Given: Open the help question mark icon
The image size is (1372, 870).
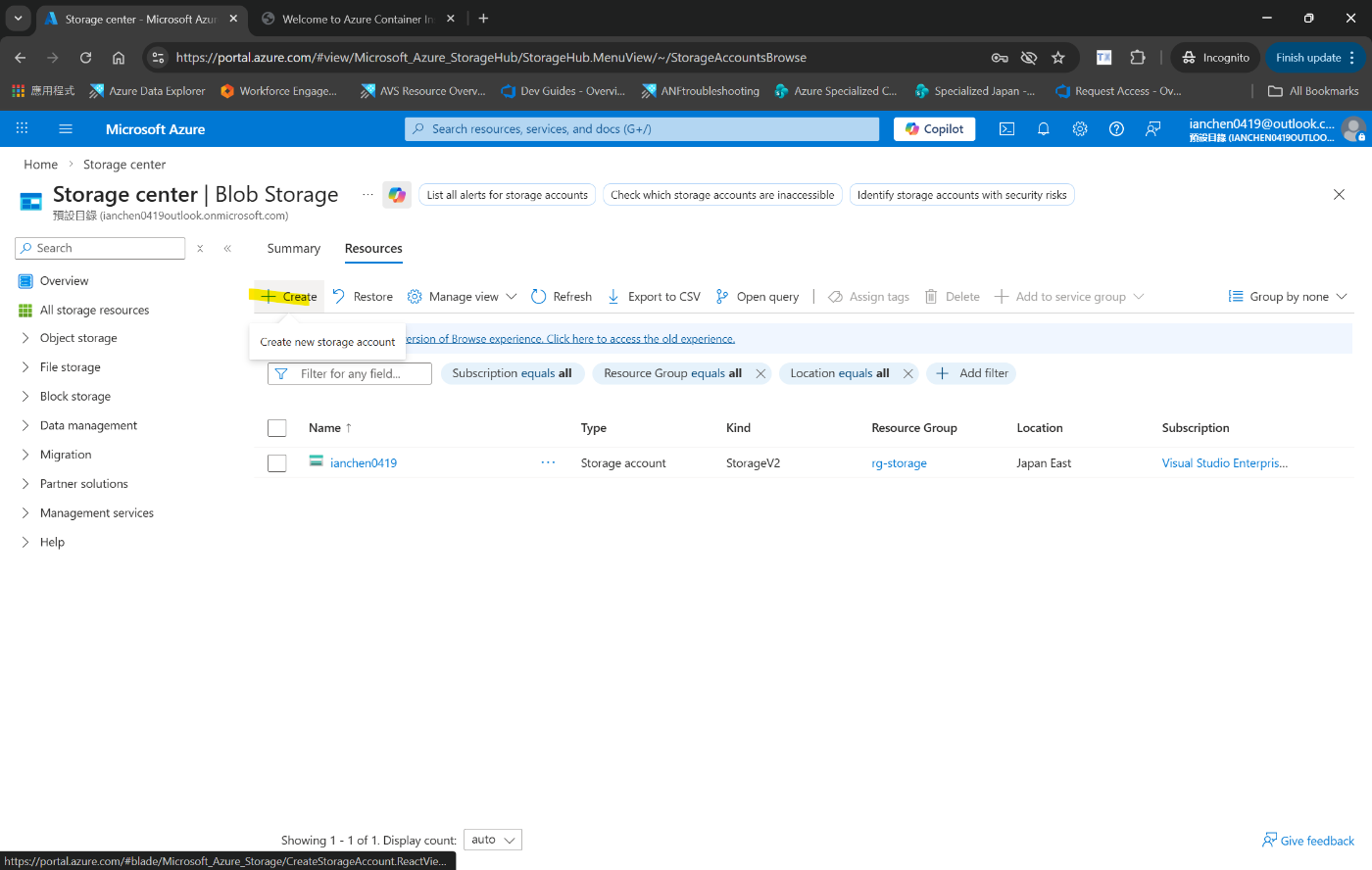Looking at the screenshot, I should [1116, 128].
